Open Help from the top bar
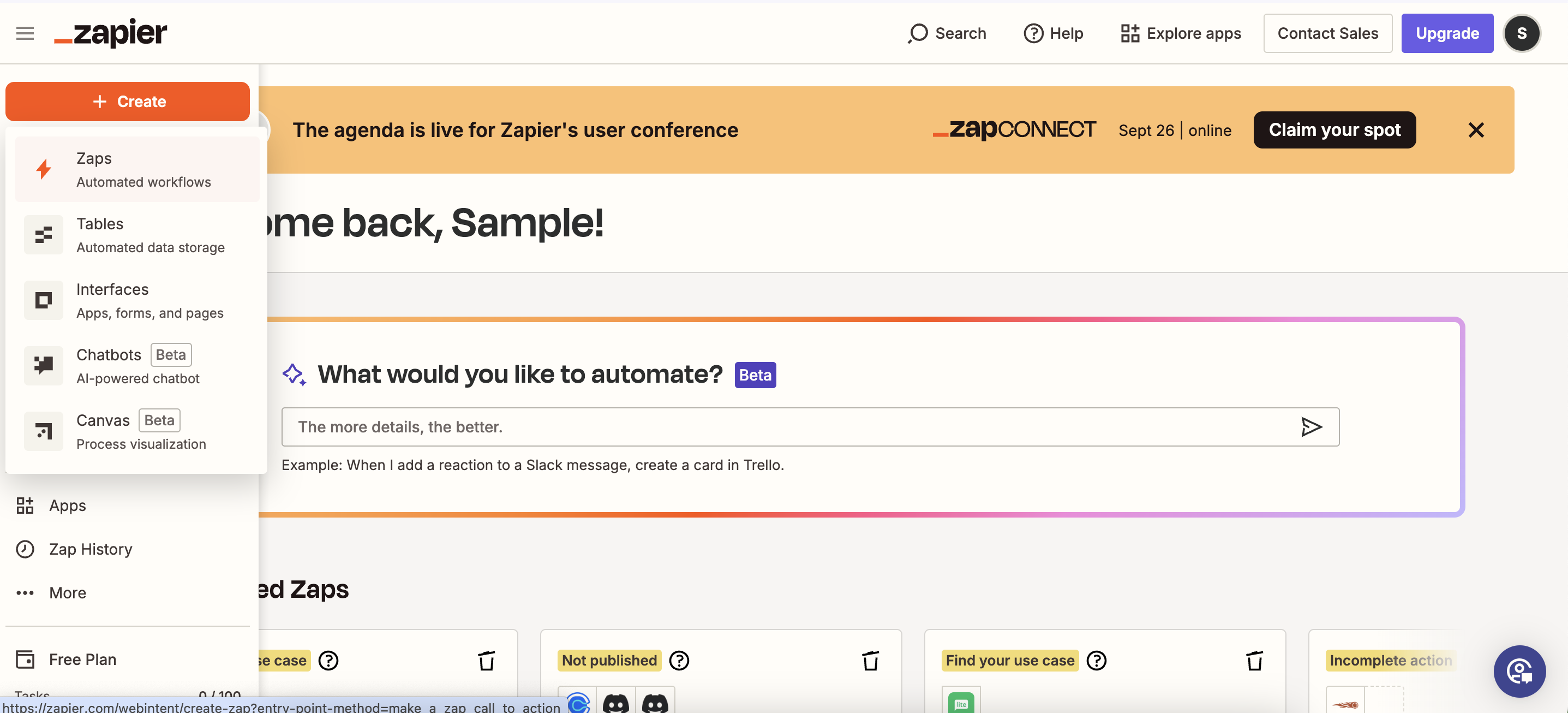 point(1053,33)
